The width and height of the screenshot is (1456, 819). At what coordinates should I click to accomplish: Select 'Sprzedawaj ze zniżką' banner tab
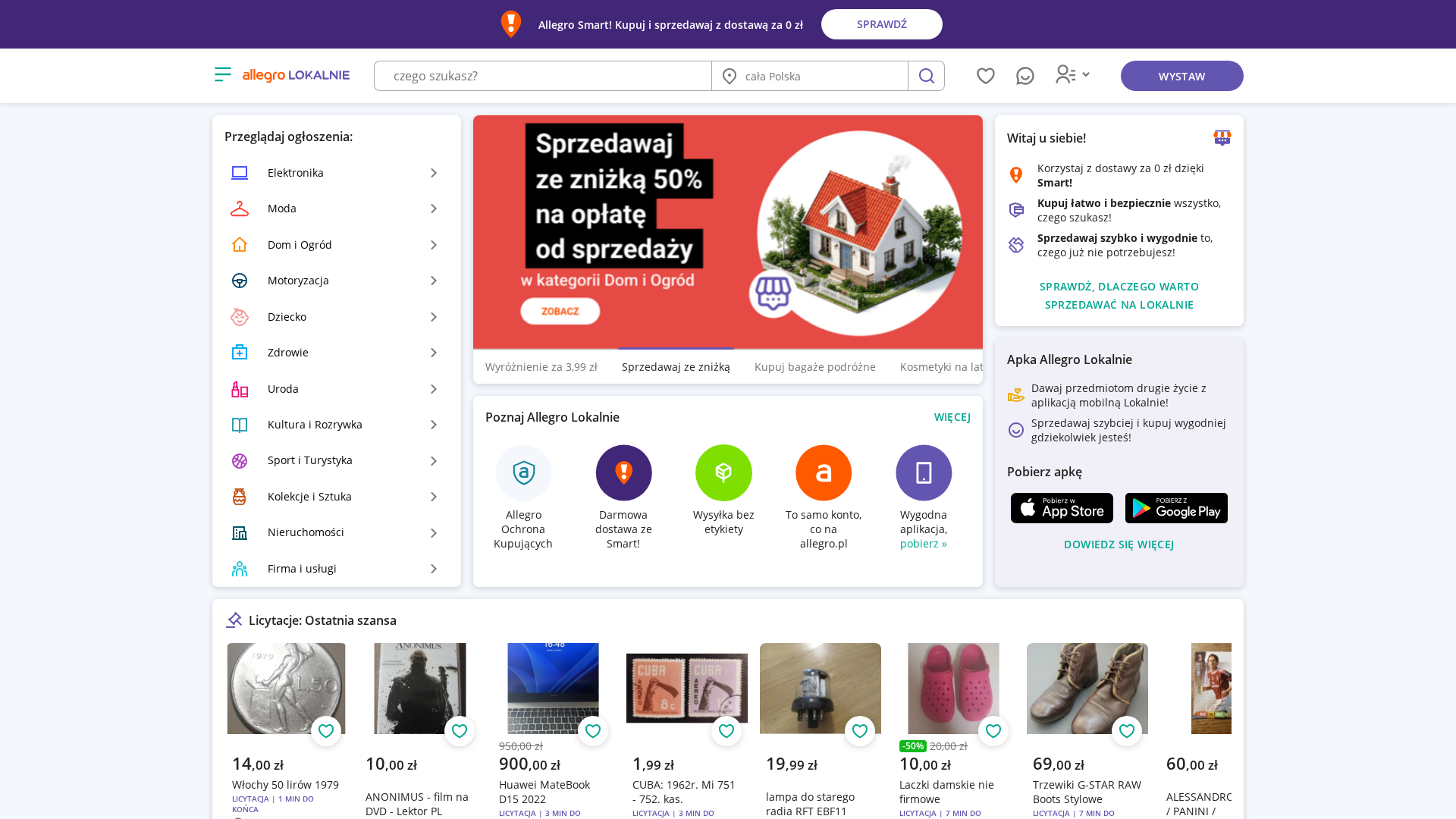tap(676, 367)
